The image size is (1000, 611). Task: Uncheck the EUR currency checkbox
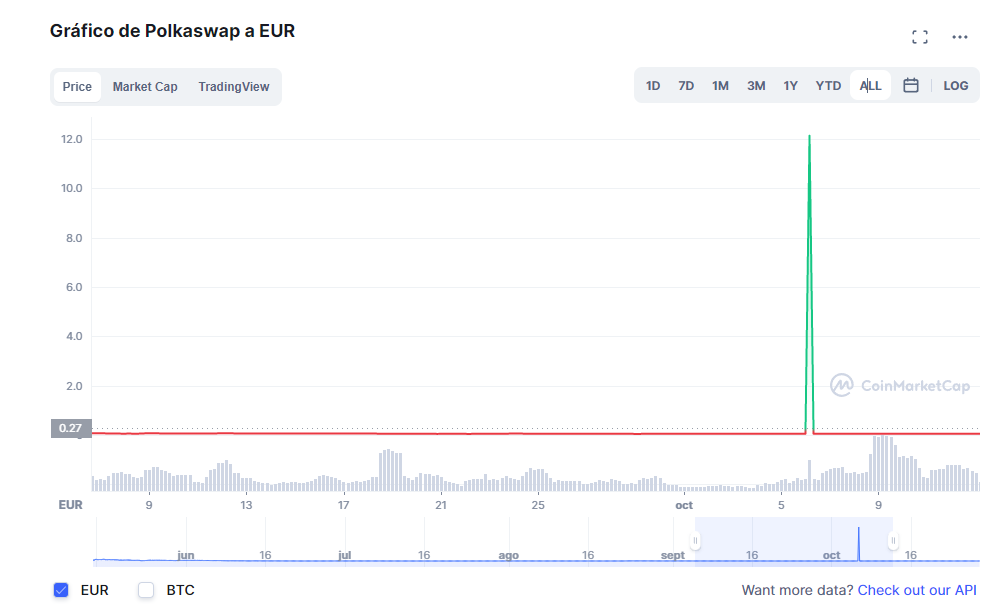tap(61, 590)
